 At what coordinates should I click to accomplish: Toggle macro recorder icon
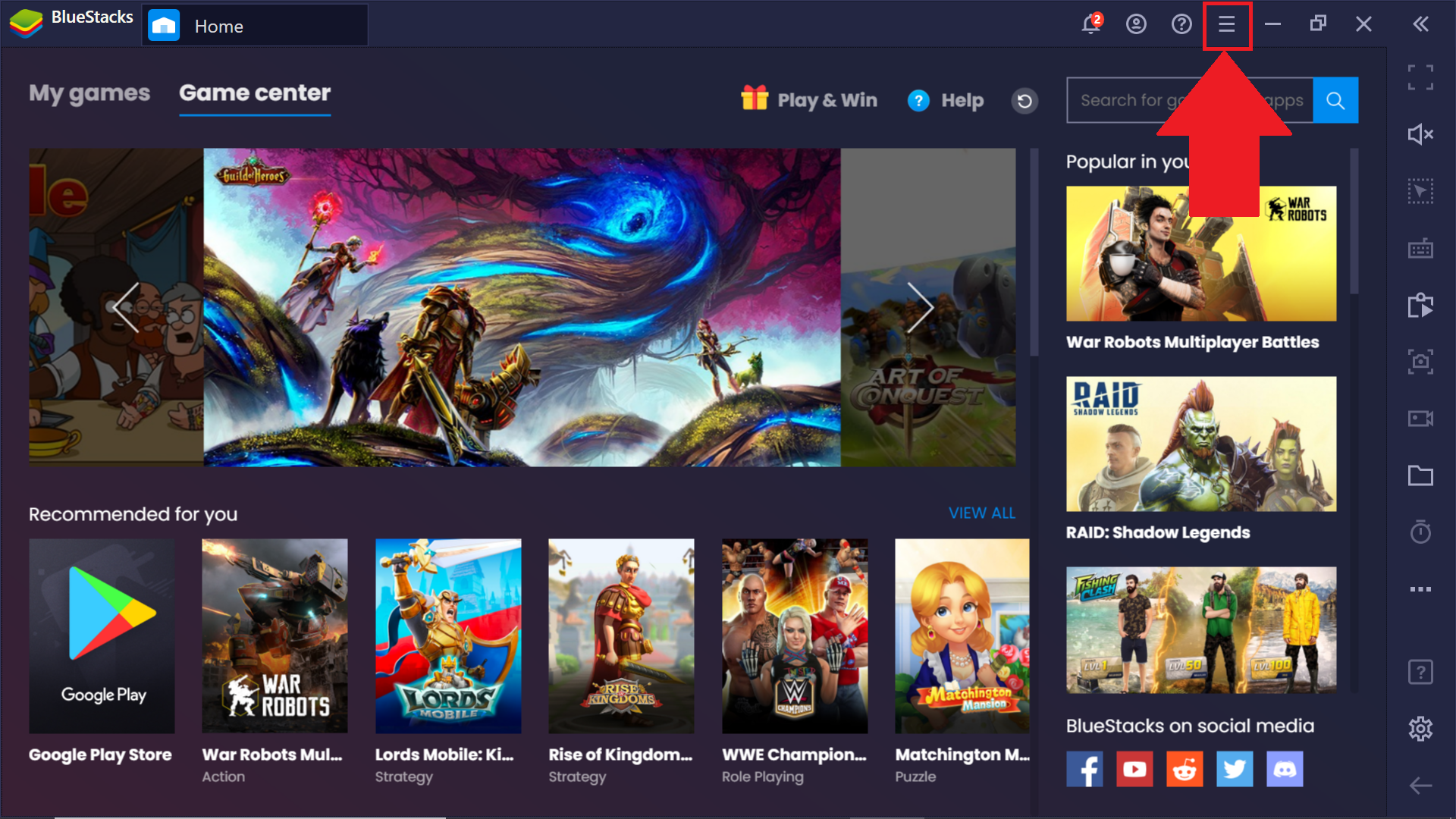click(1420, 306)
